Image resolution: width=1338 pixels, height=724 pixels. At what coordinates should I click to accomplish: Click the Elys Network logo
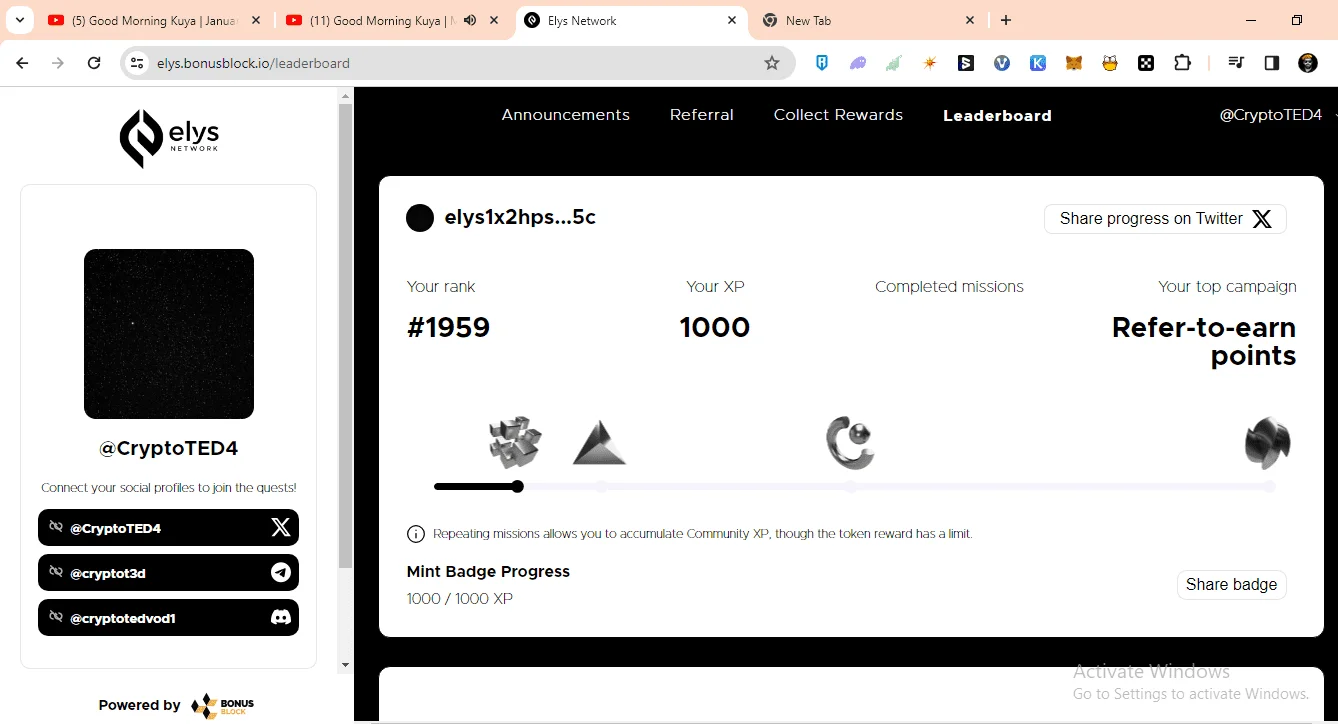point(169,138)
